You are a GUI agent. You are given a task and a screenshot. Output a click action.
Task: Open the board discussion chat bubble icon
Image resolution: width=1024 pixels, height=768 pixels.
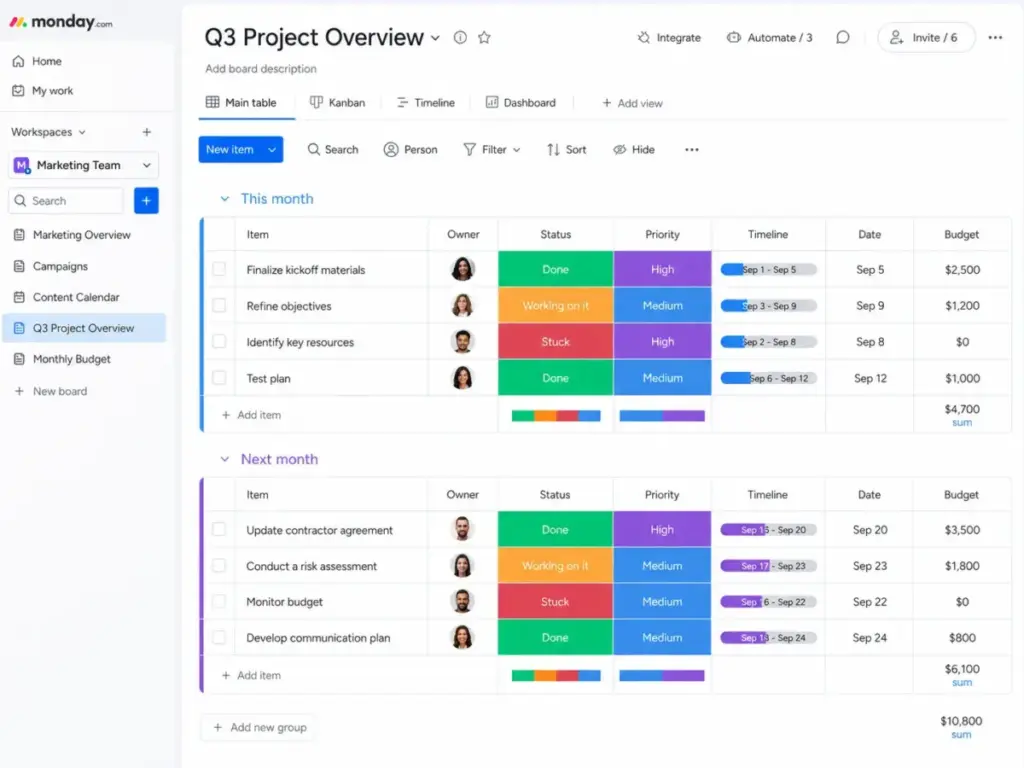[843, 37]
